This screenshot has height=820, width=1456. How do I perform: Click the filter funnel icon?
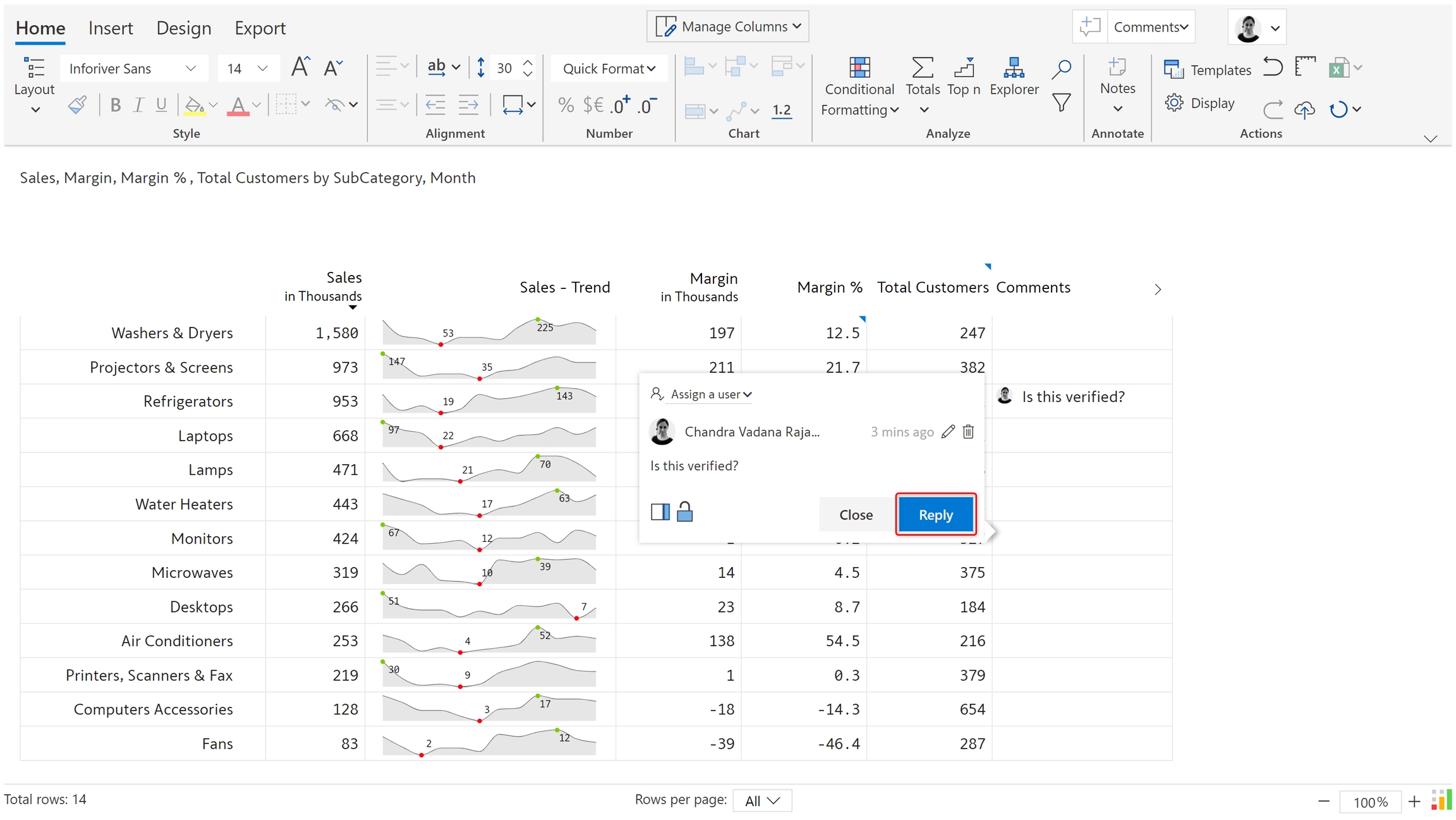click(x=1062, y=102)
